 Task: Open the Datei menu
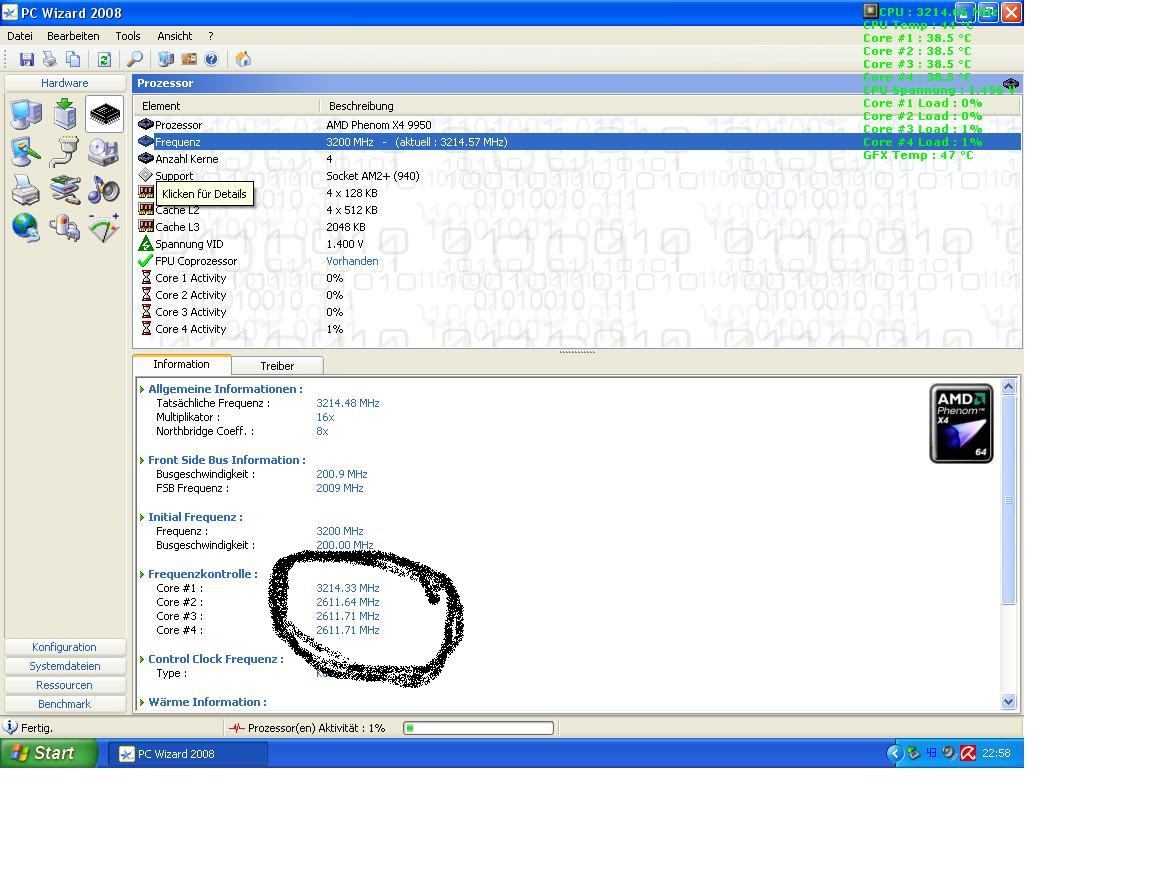[20, 36]
